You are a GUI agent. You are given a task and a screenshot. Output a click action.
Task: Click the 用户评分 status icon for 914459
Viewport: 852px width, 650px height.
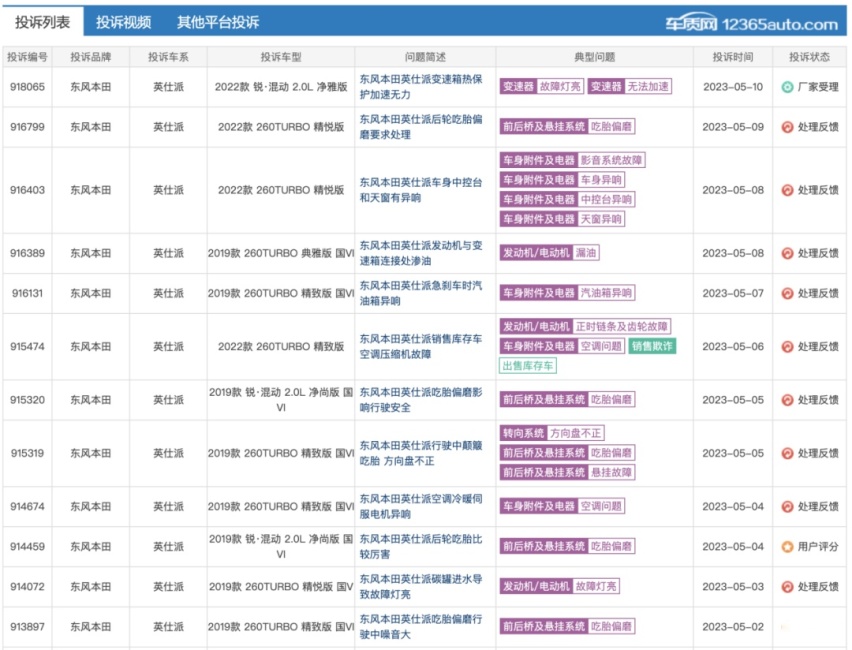point(787,547)
